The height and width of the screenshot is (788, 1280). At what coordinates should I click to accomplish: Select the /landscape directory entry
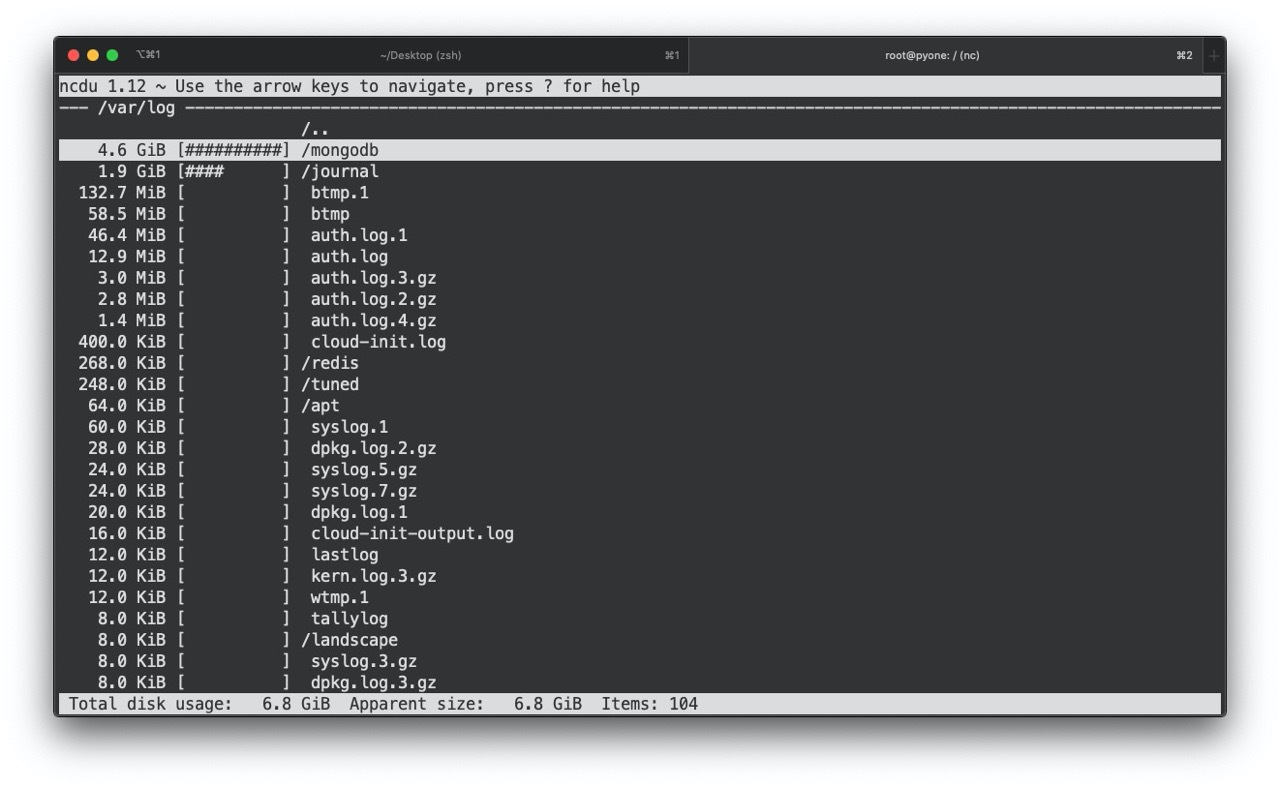point(349,640)
